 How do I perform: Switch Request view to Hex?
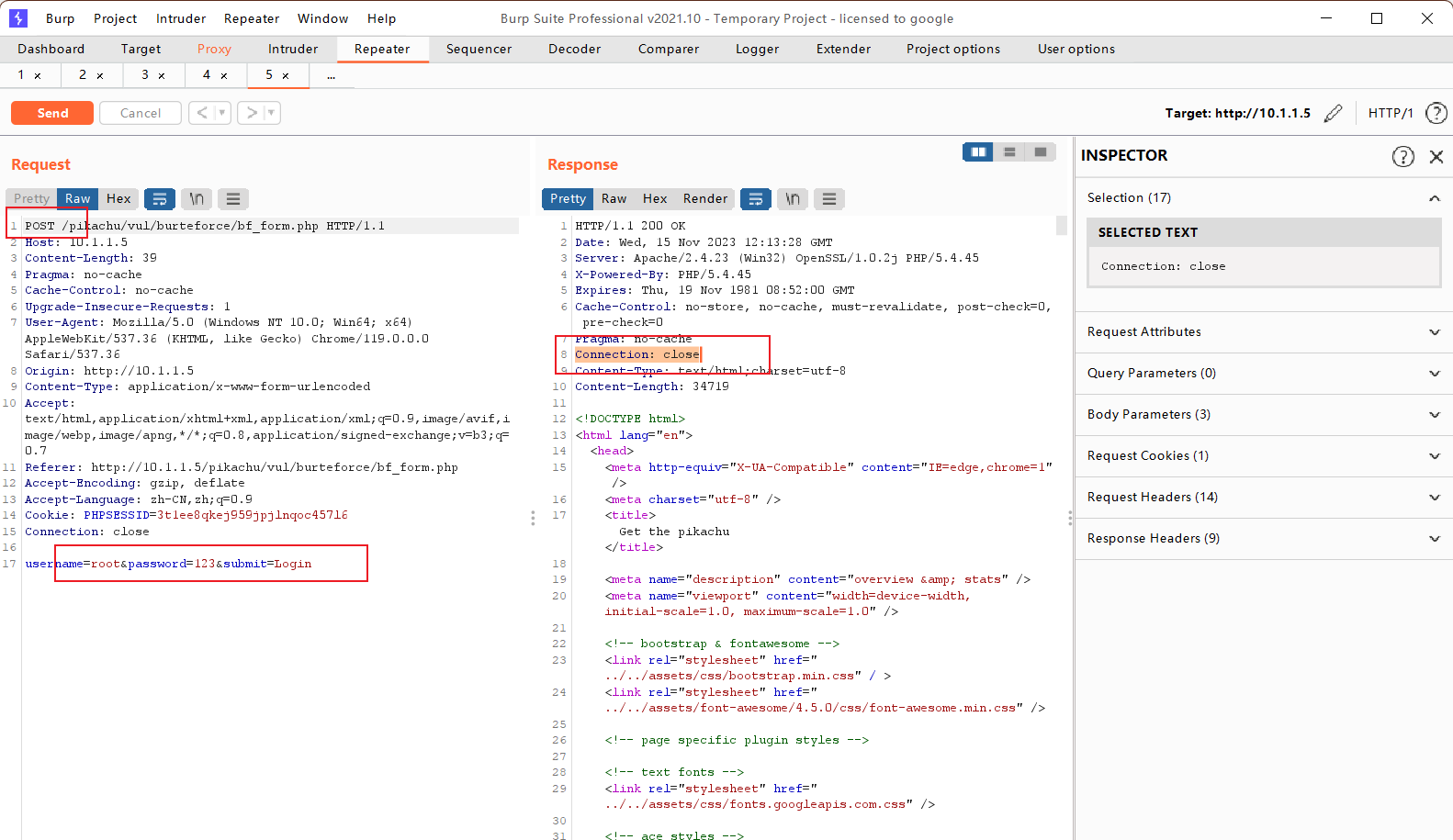pyautogui.click(x=118, y=198)
